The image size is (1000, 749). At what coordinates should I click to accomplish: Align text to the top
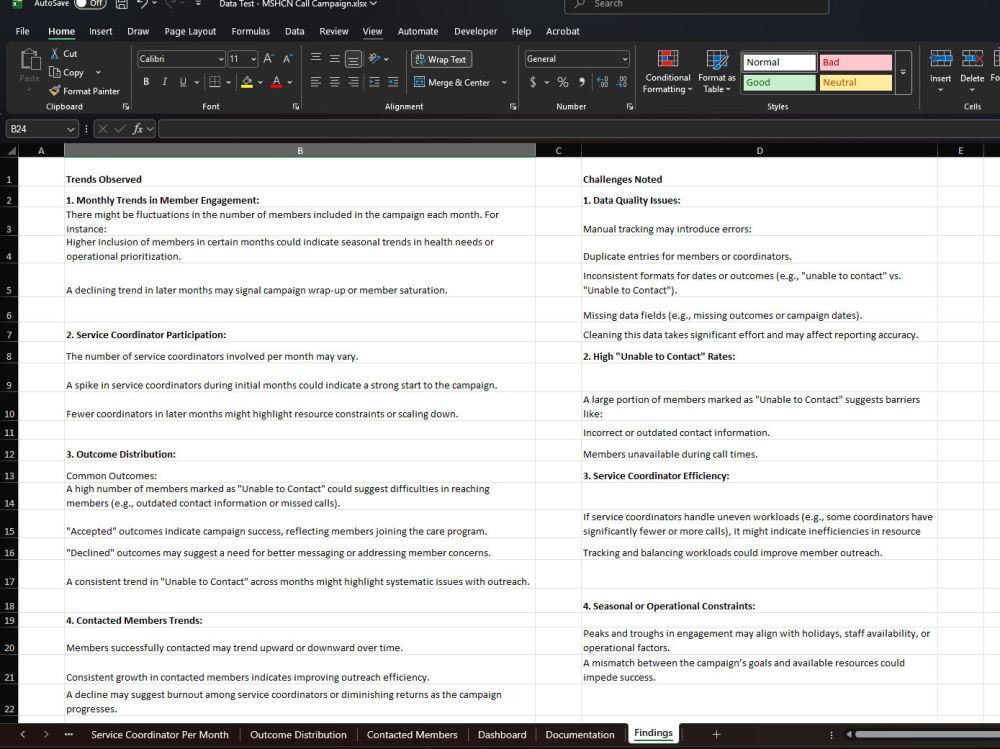click(x=316, y=58)
